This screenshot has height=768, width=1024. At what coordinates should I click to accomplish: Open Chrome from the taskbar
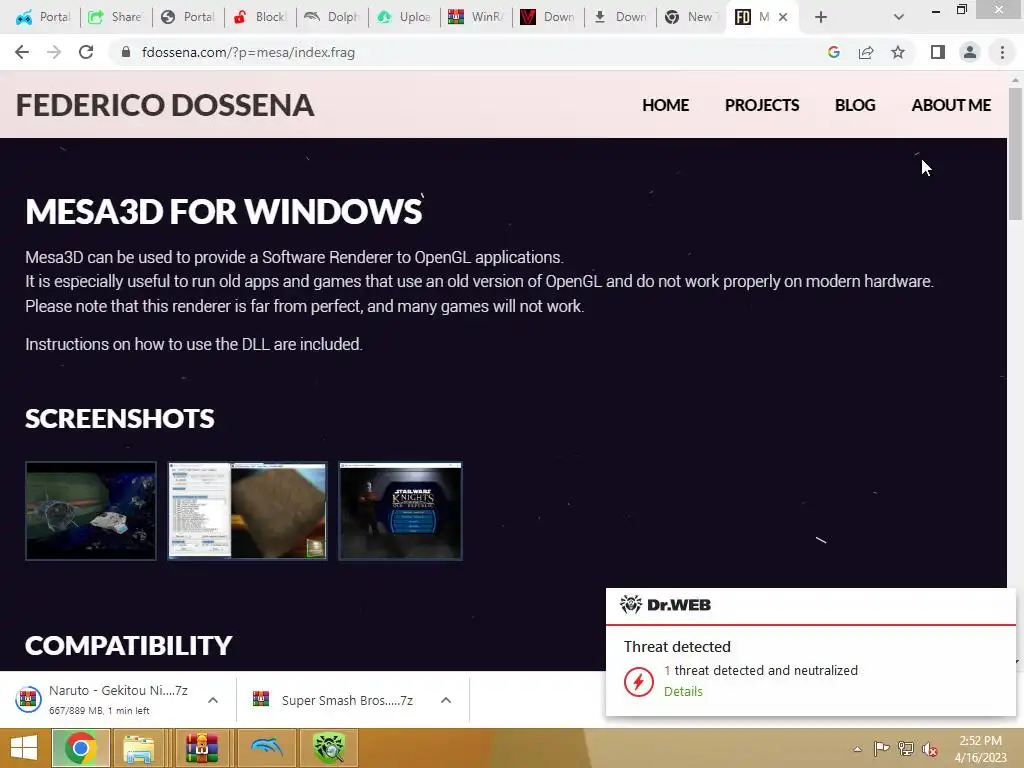point(80,748)
